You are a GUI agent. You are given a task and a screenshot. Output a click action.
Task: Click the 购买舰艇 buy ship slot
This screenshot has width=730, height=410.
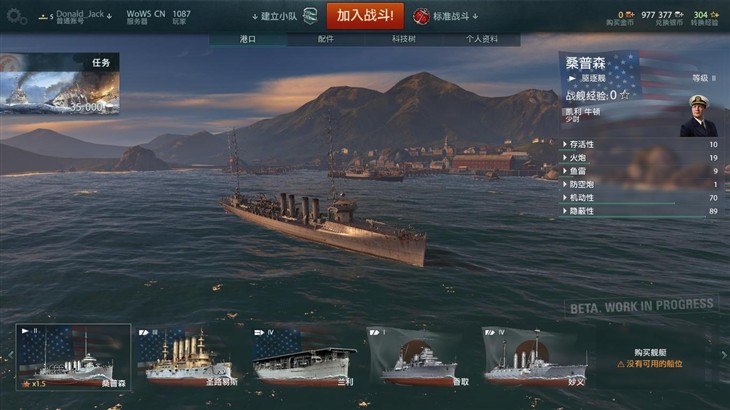650,358
